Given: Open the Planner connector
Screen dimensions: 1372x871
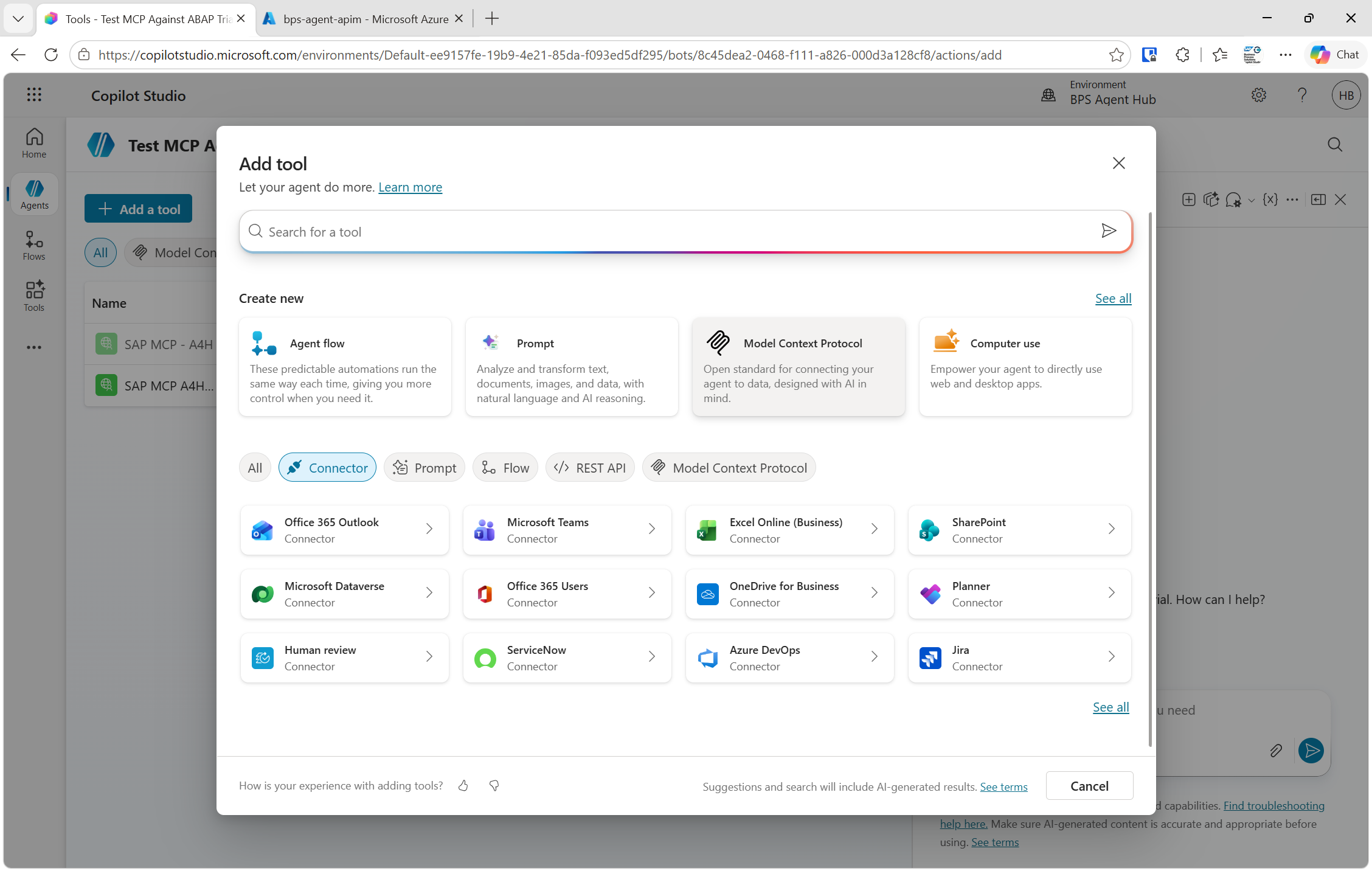Looking at the screenshot, I should 1020,594.
